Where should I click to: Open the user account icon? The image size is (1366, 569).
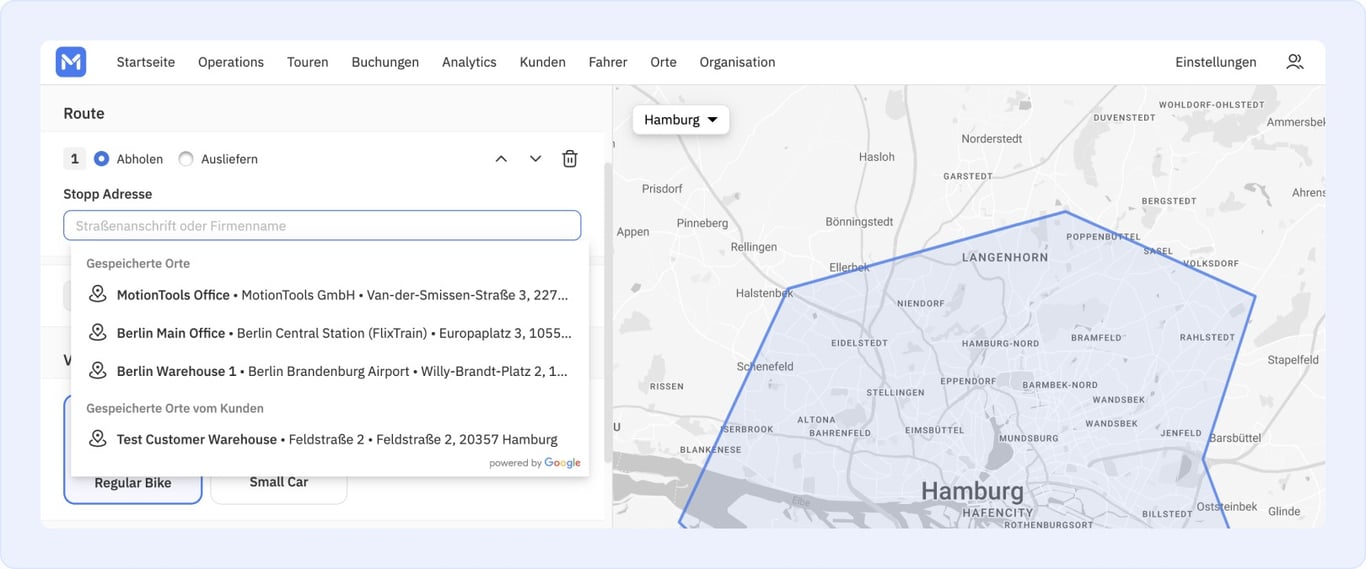[x=1295, y=62]
